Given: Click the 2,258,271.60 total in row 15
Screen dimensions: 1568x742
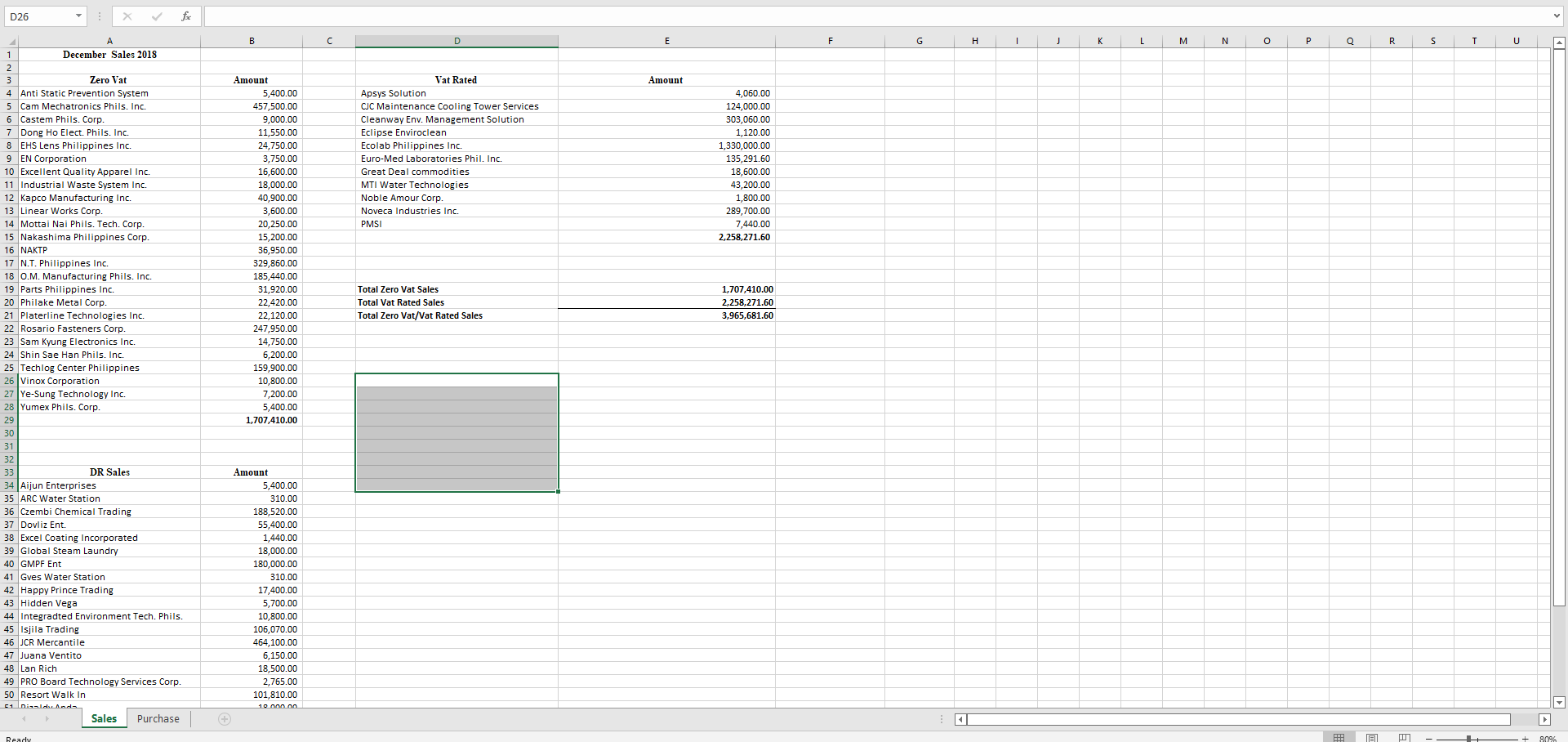Looking at the screenshot, I should click(667, 237).
